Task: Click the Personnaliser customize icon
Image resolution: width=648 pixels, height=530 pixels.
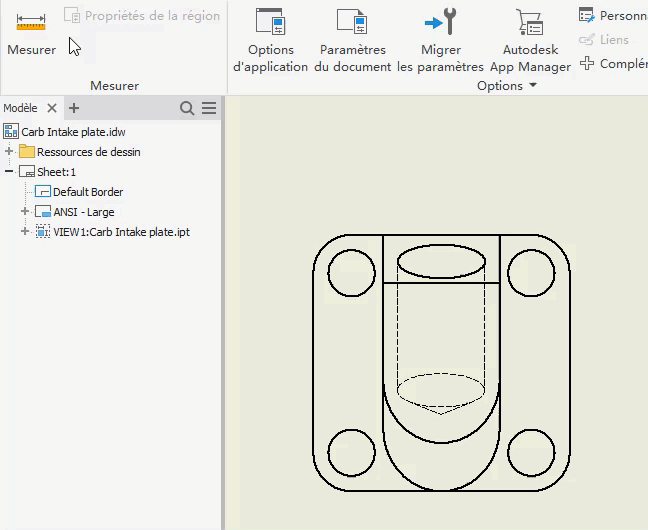Action: (x=587, y=15)
